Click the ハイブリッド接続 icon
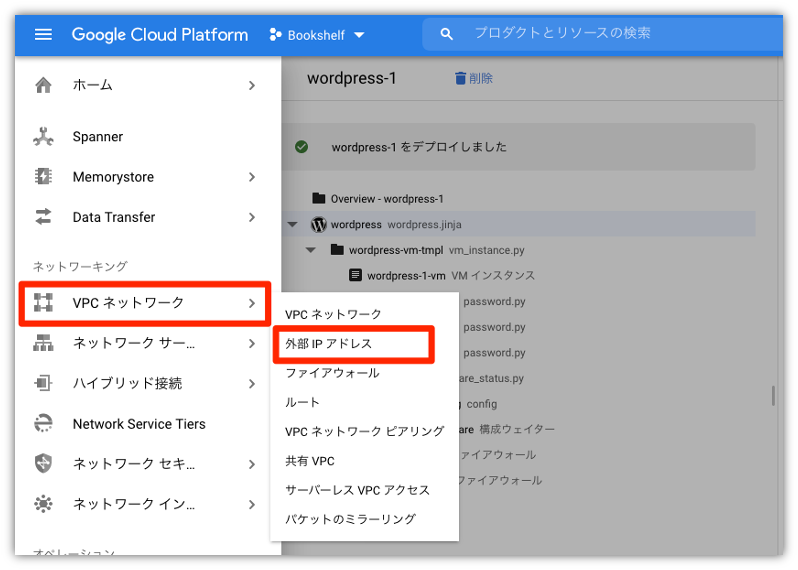798x570 pixels. [x=43, y=383]
